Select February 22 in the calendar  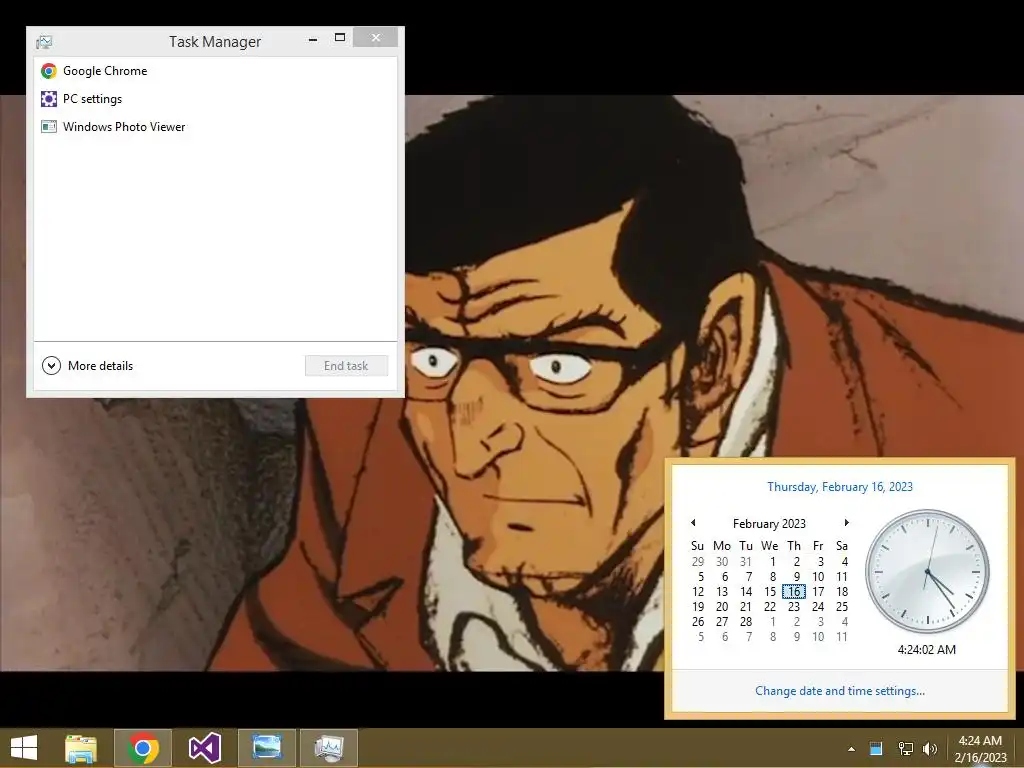click(770, 607)
